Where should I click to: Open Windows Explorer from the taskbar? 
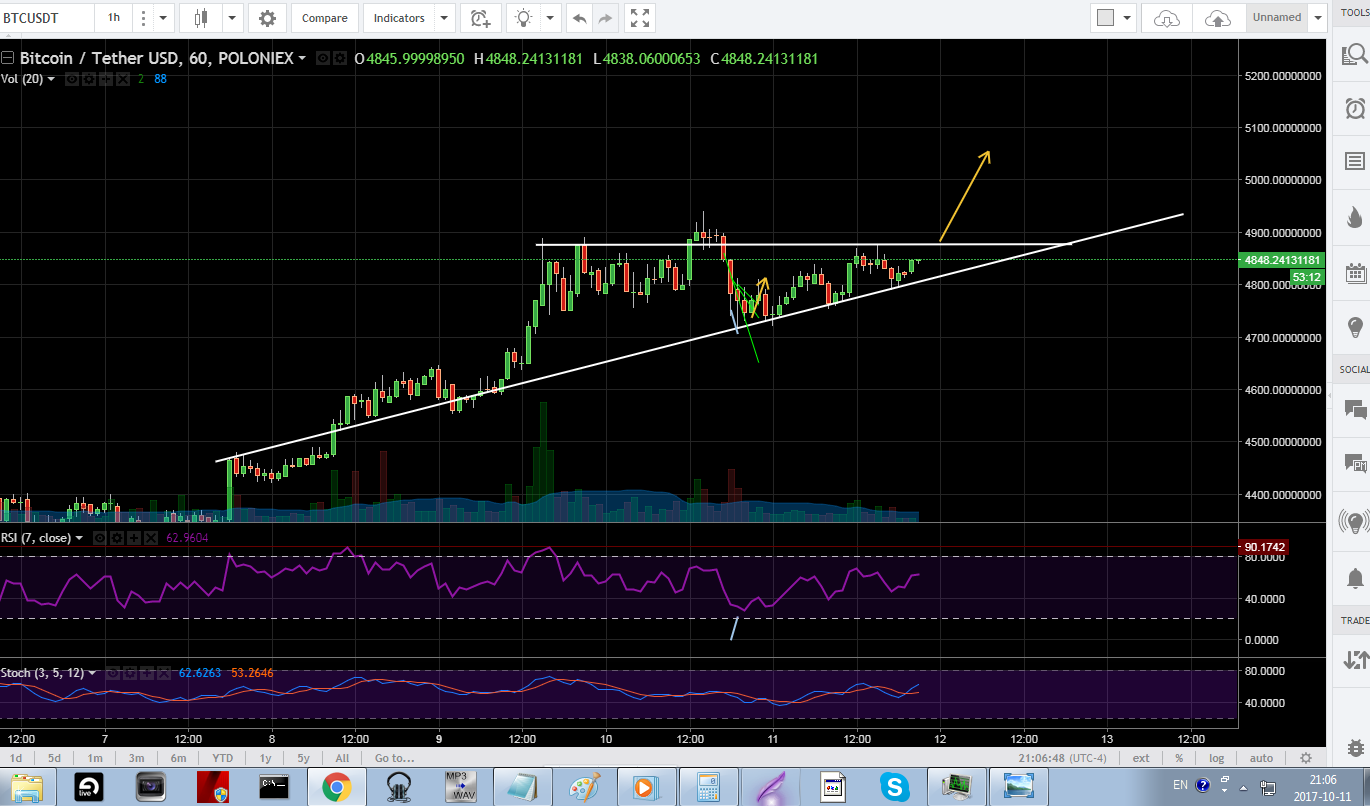click(x=27, y=786)
